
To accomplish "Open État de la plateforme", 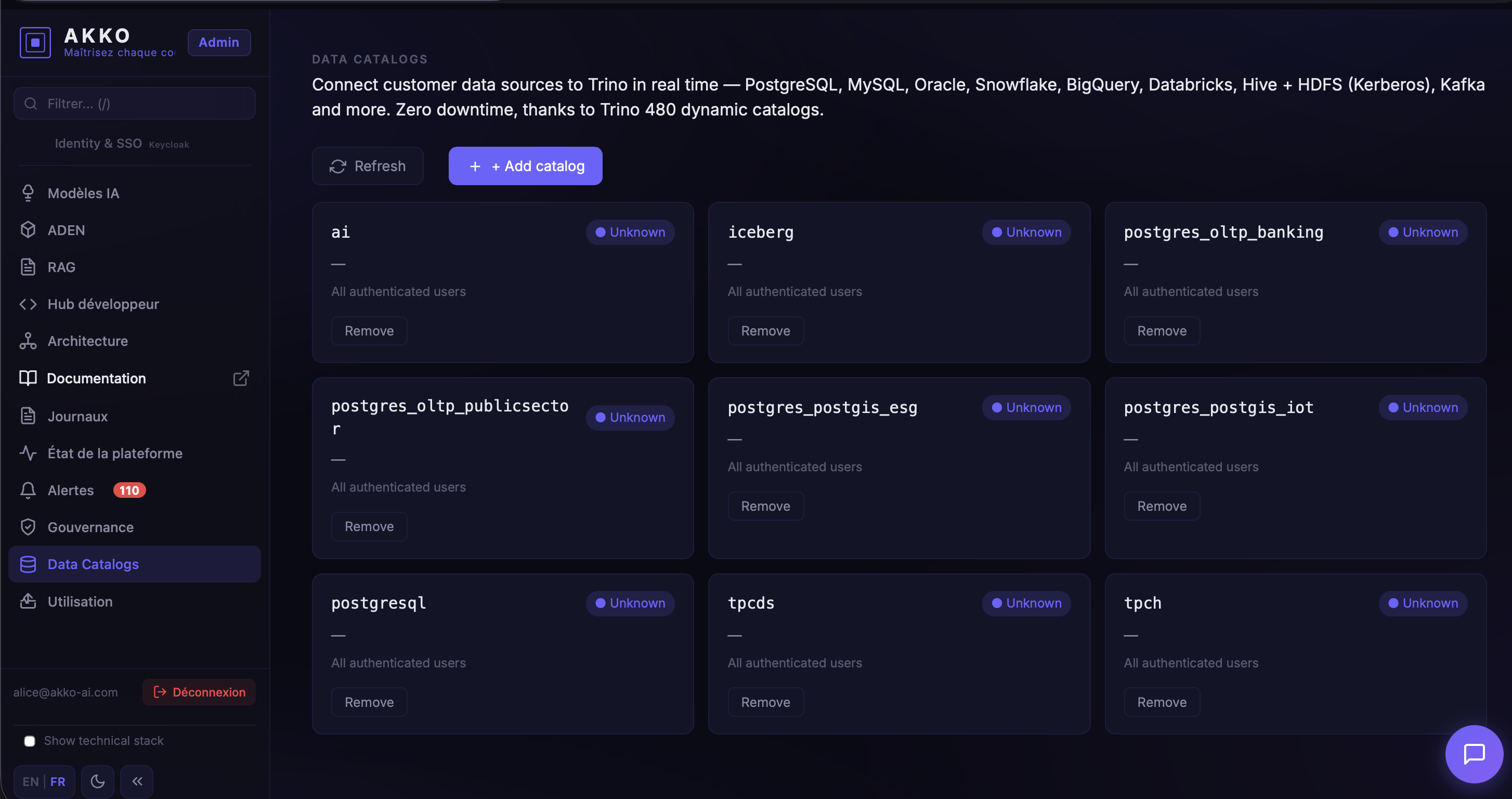I will point(135,453).
